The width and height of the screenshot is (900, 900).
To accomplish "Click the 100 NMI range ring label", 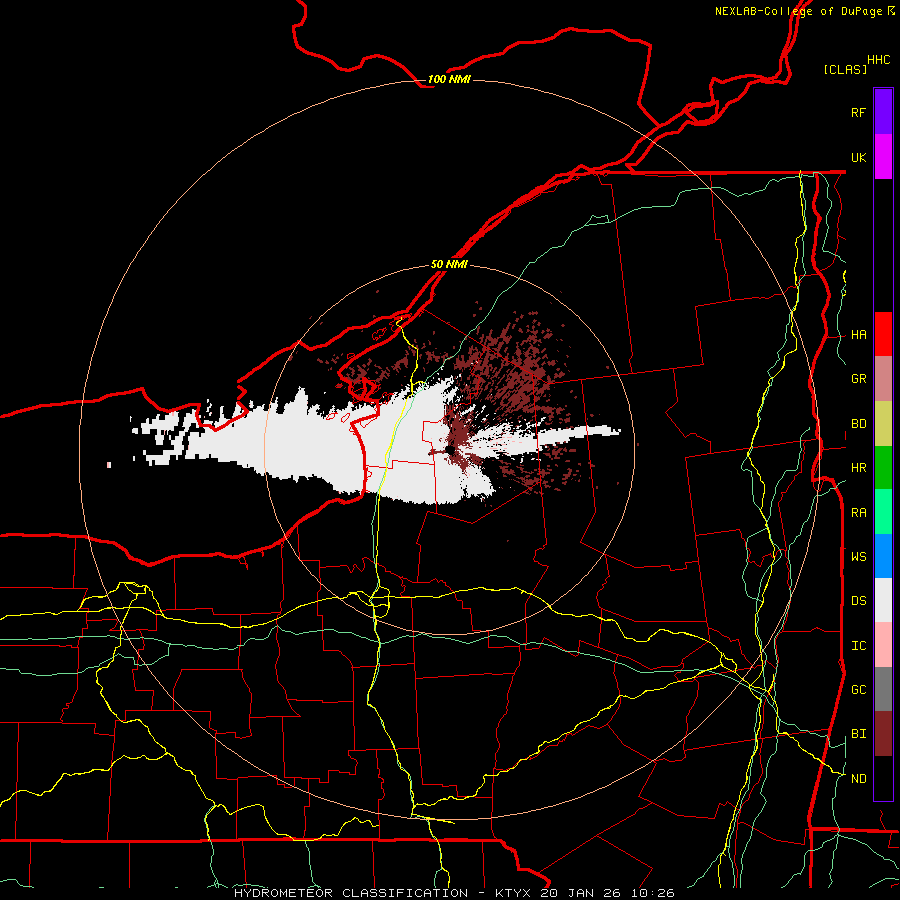I will tap(449, 79).
